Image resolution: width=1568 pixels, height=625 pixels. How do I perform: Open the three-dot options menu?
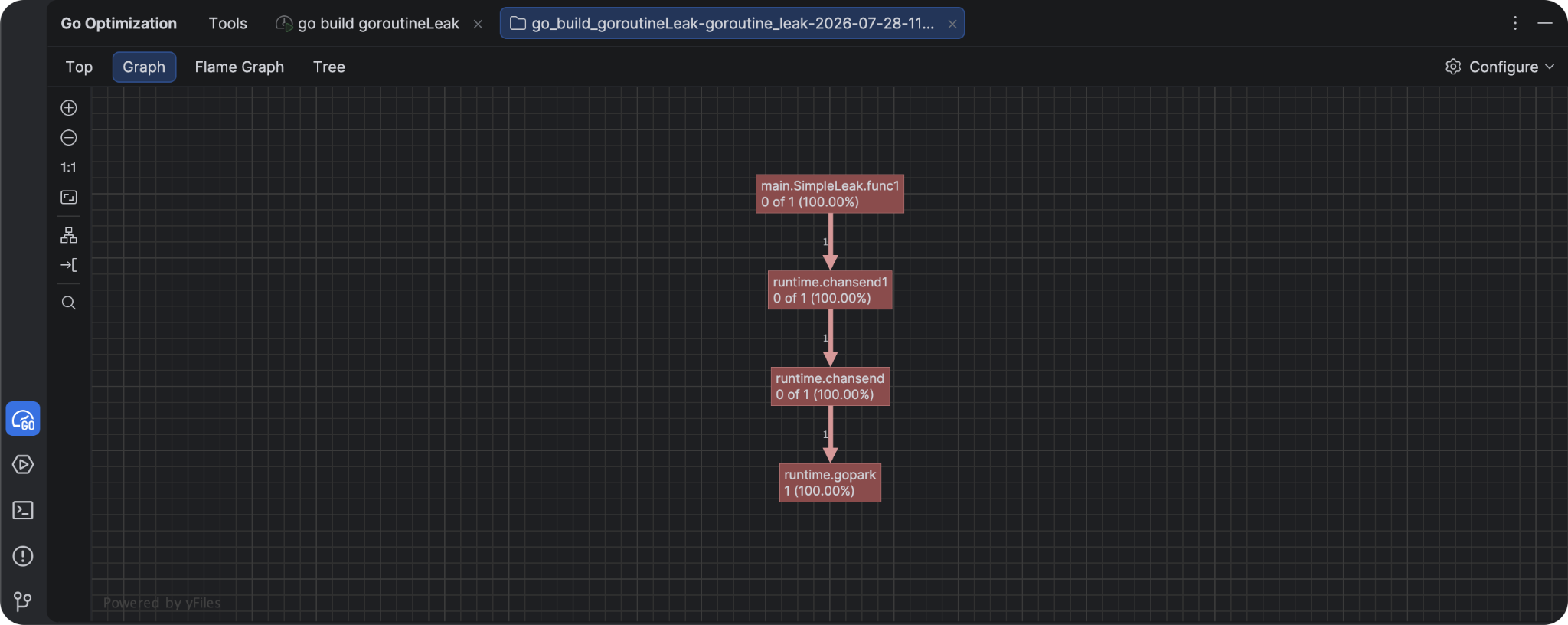tap(1515, 23)
